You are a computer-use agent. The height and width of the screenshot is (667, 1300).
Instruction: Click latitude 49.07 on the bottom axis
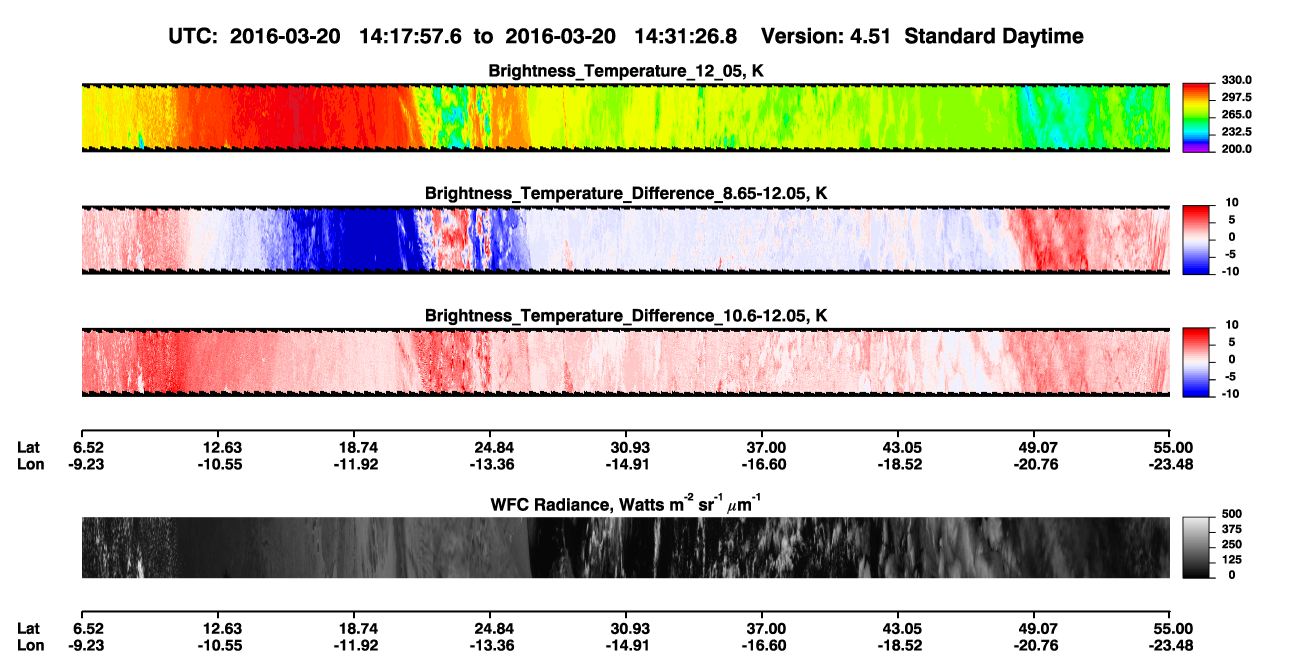(x=1037, y=629)
